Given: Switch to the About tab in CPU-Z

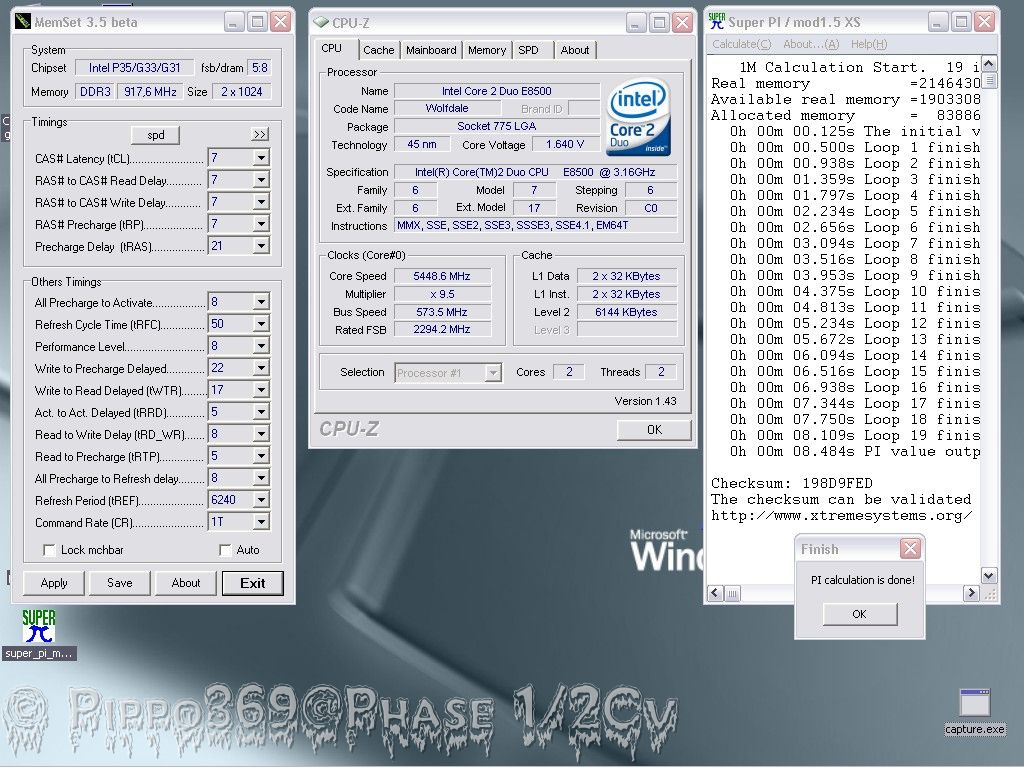Looking at the screenshot, I should 575,50.
